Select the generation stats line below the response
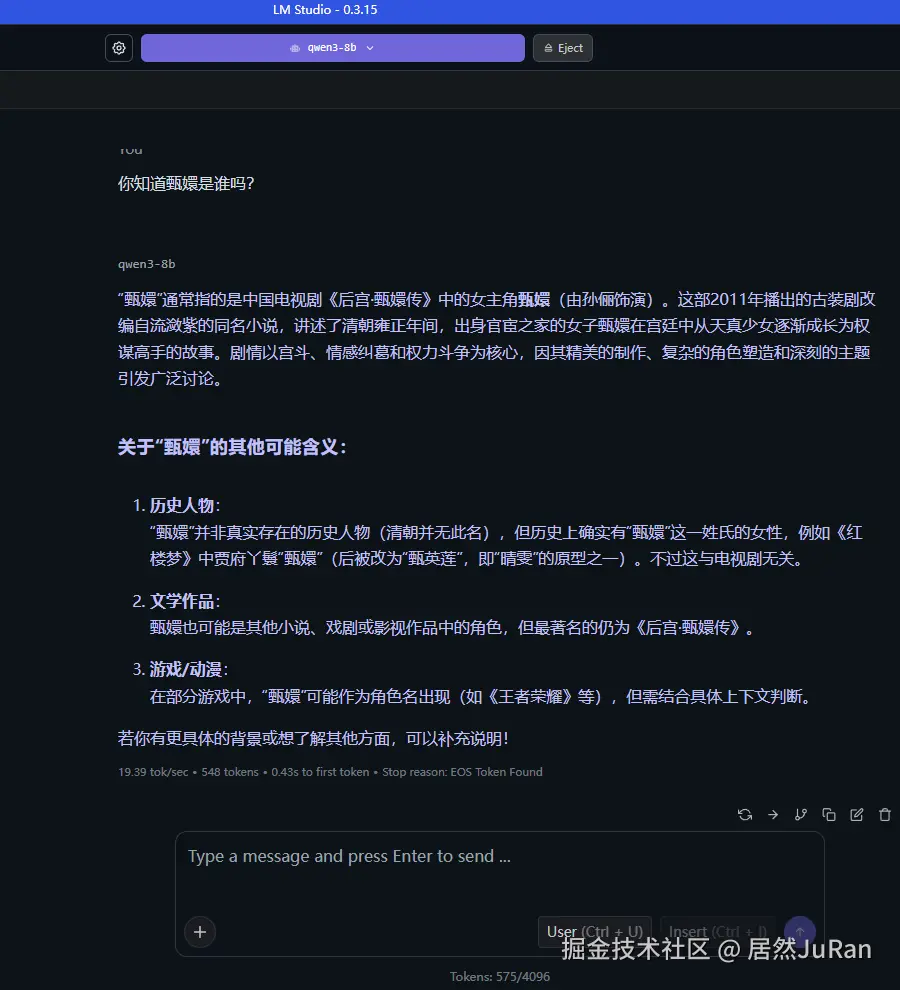900x990 pixels. pos(330,771)
